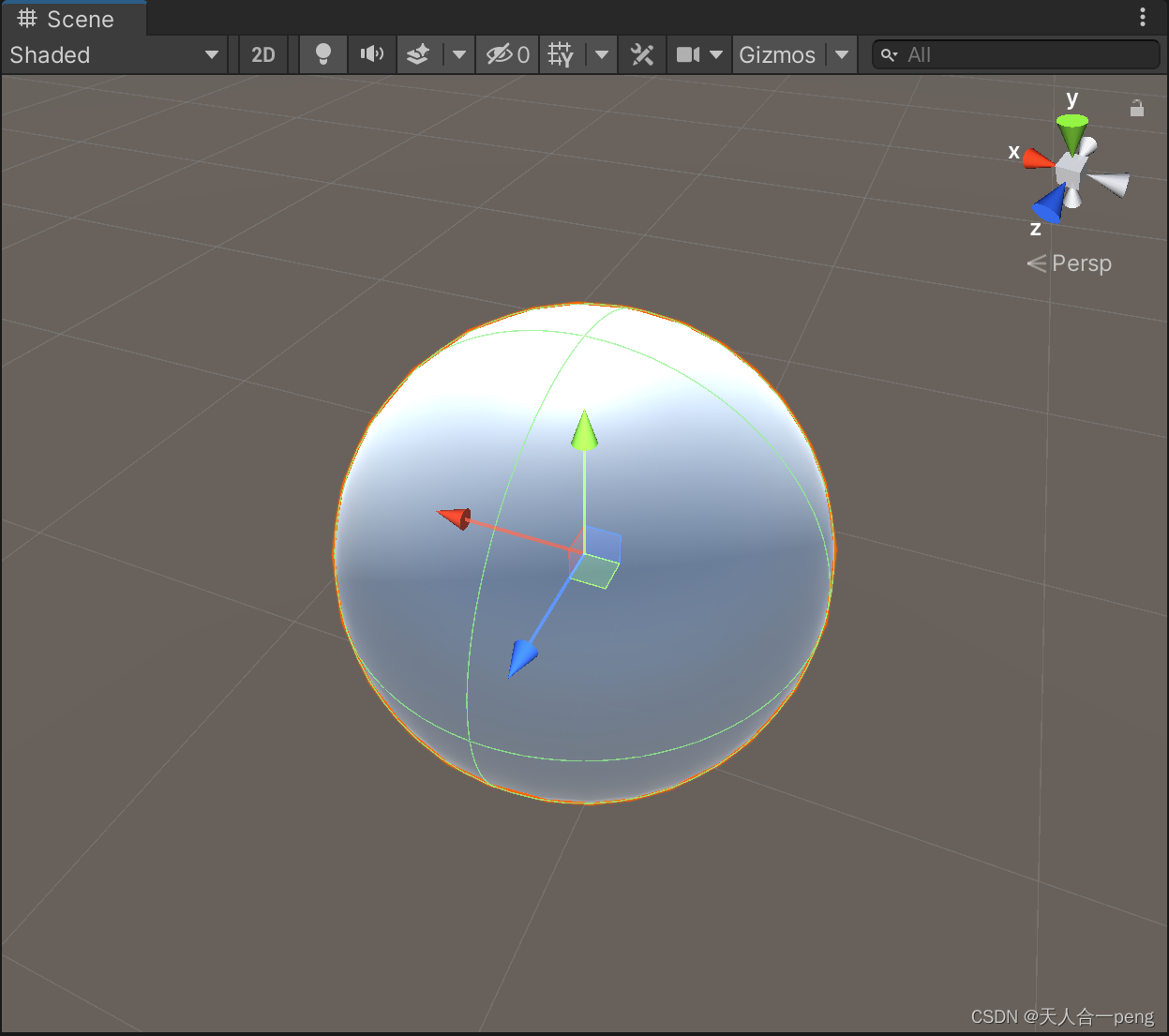Click the scene effects (stacked layers) icon
The height and width of the screenshot is (1036, 1169).
(416, 54)
